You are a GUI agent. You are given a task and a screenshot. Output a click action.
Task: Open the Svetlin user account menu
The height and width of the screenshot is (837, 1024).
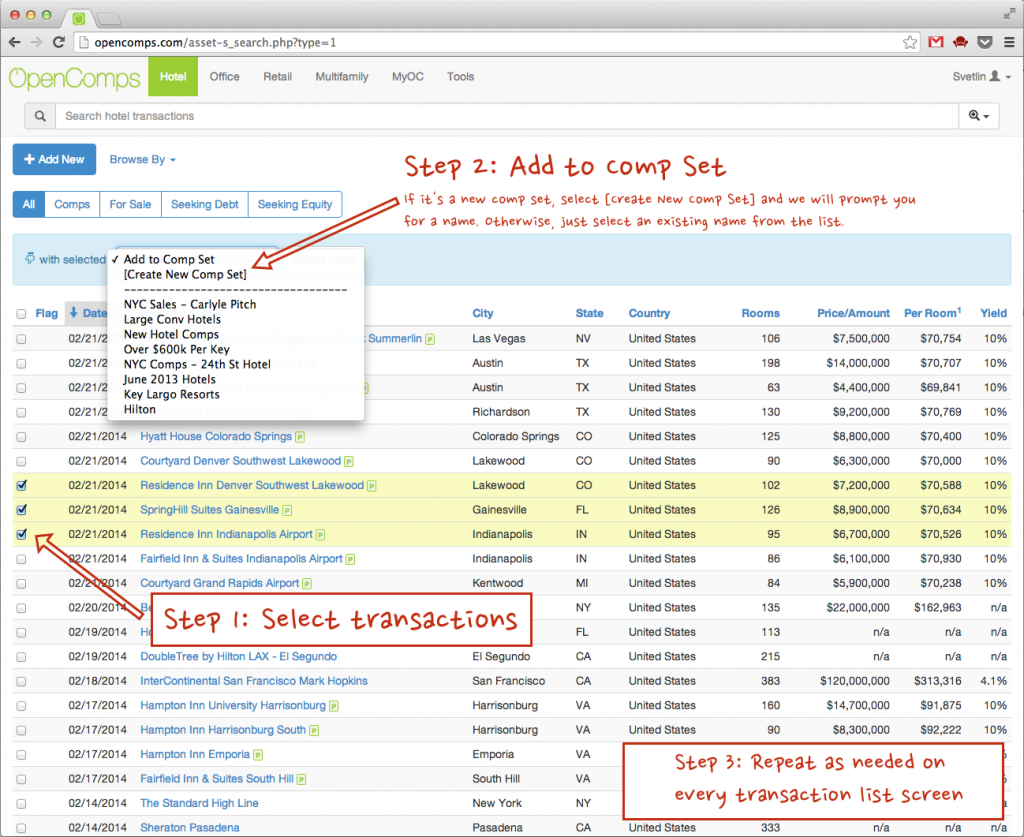click(x=982, y=76)
